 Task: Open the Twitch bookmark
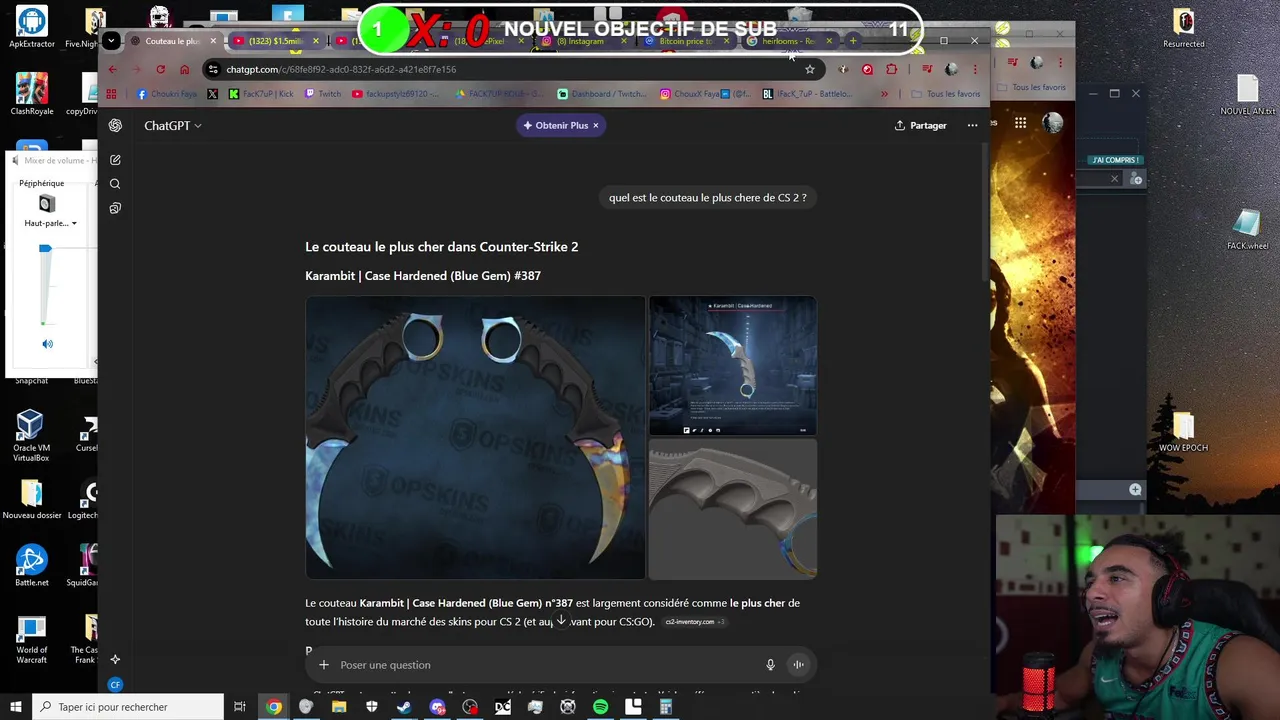point(323,94)
